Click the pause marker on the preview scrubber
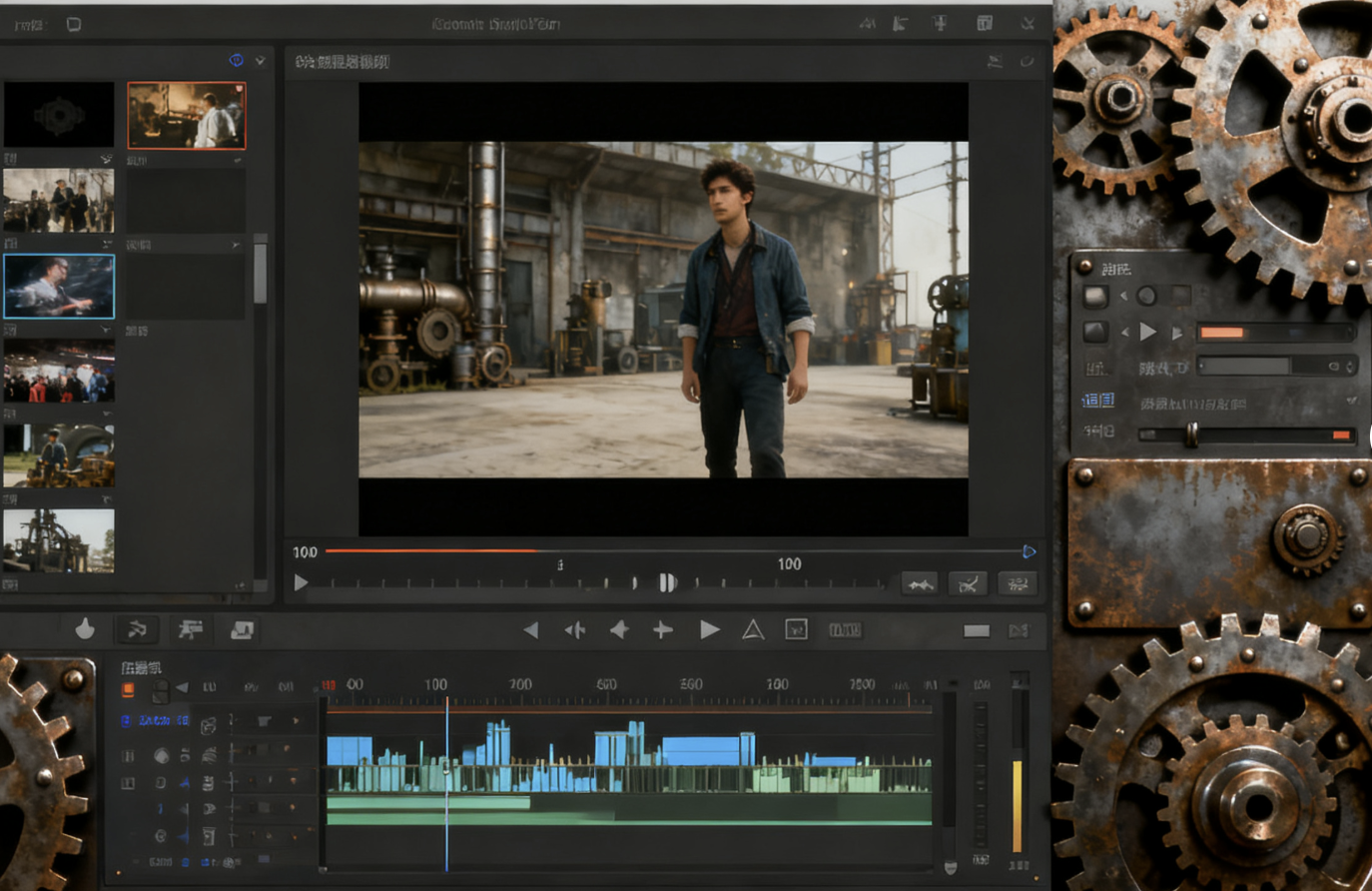Viewport: 1372px width, 891px height. click(667, 582)
